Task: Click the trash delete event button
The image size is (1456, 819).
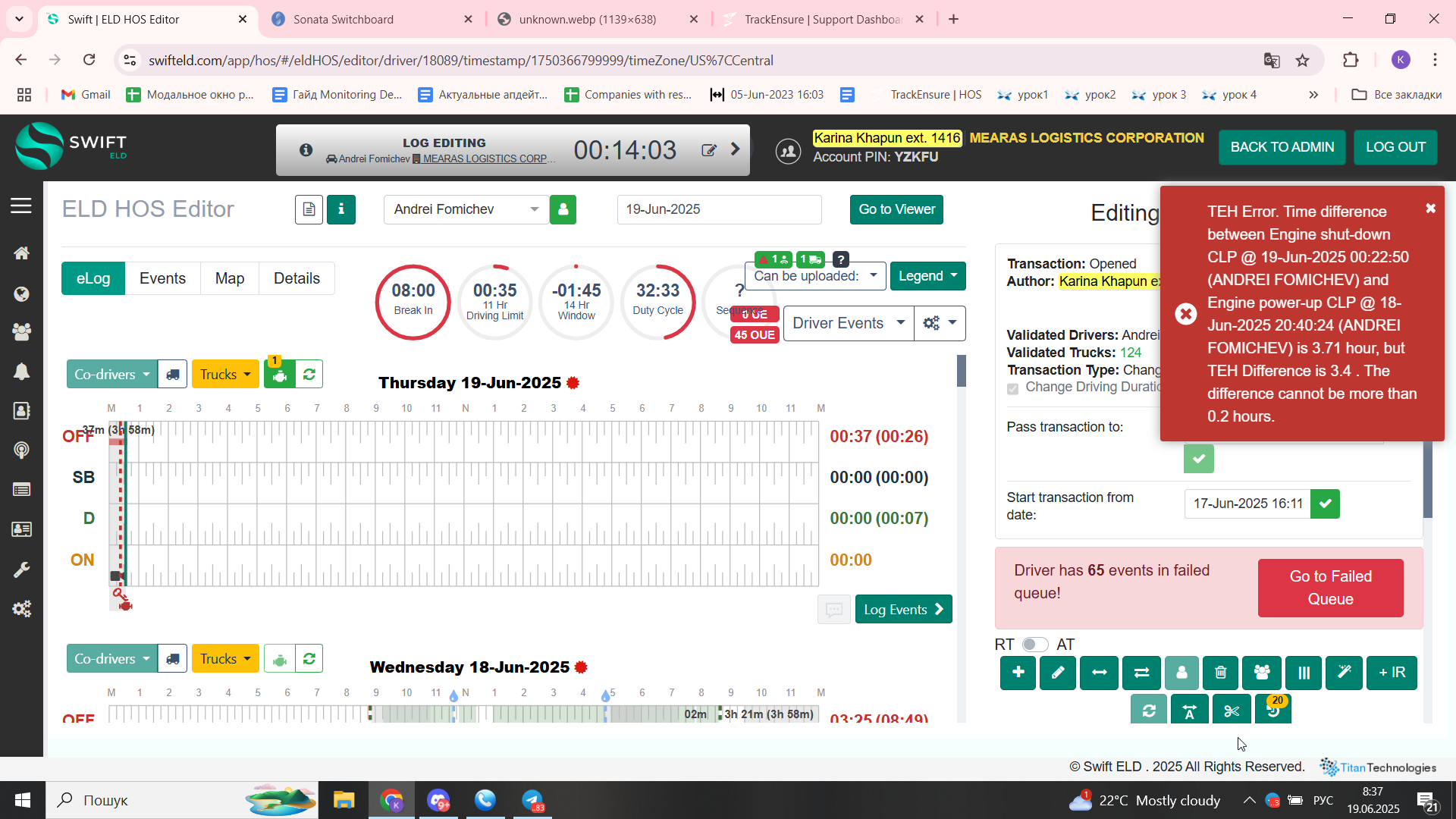Action: [1221, 673]
